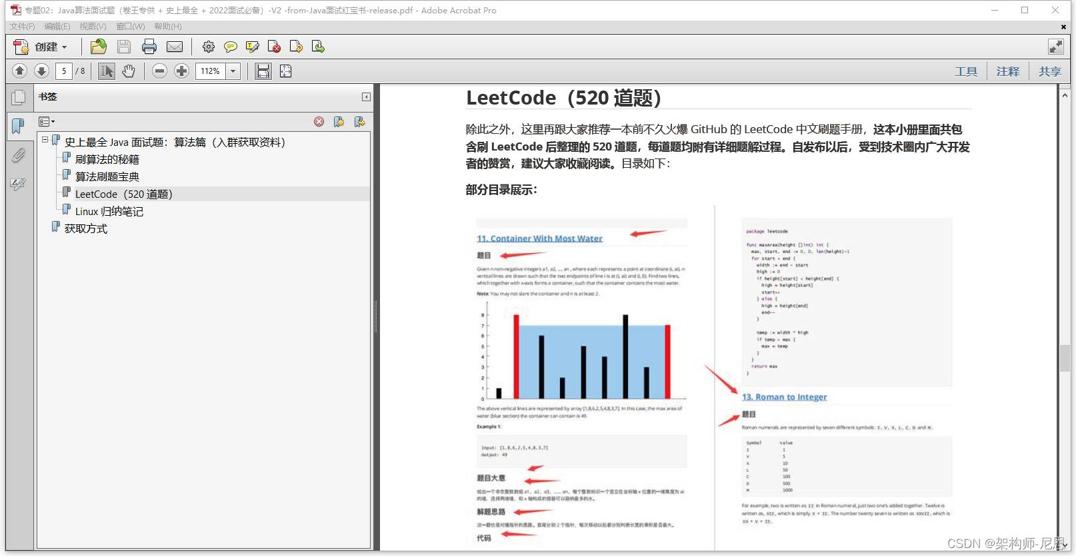Click the 题目大意 heading in the page
This screenshot has width=1076, height=556.
click(491, 478)
